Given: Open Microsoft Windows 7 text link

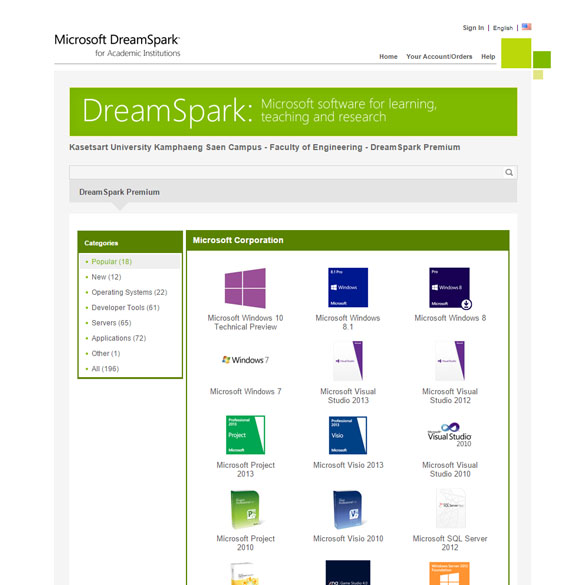Looking at the screenshot, I should pos(245,391).
